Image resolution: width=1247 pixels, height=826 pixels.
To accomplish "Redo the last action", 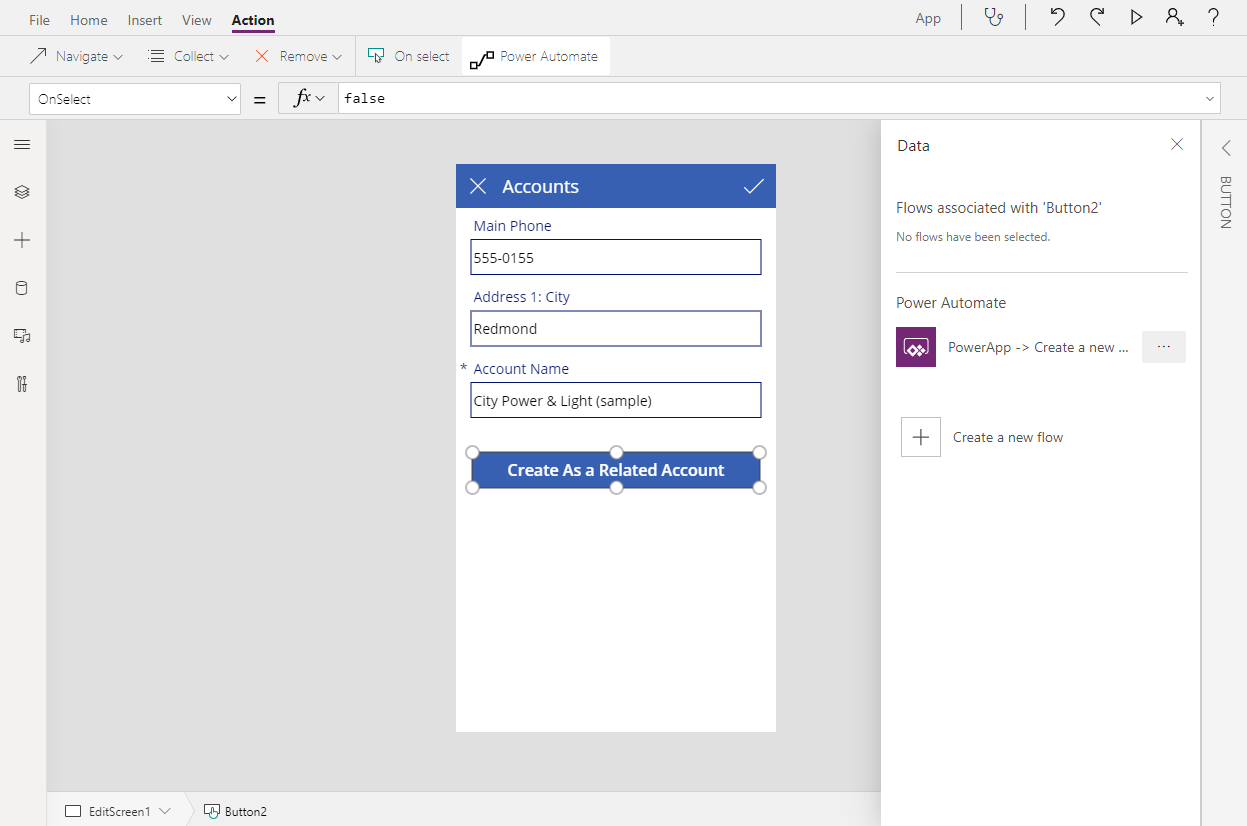I will pos(1097,17).
